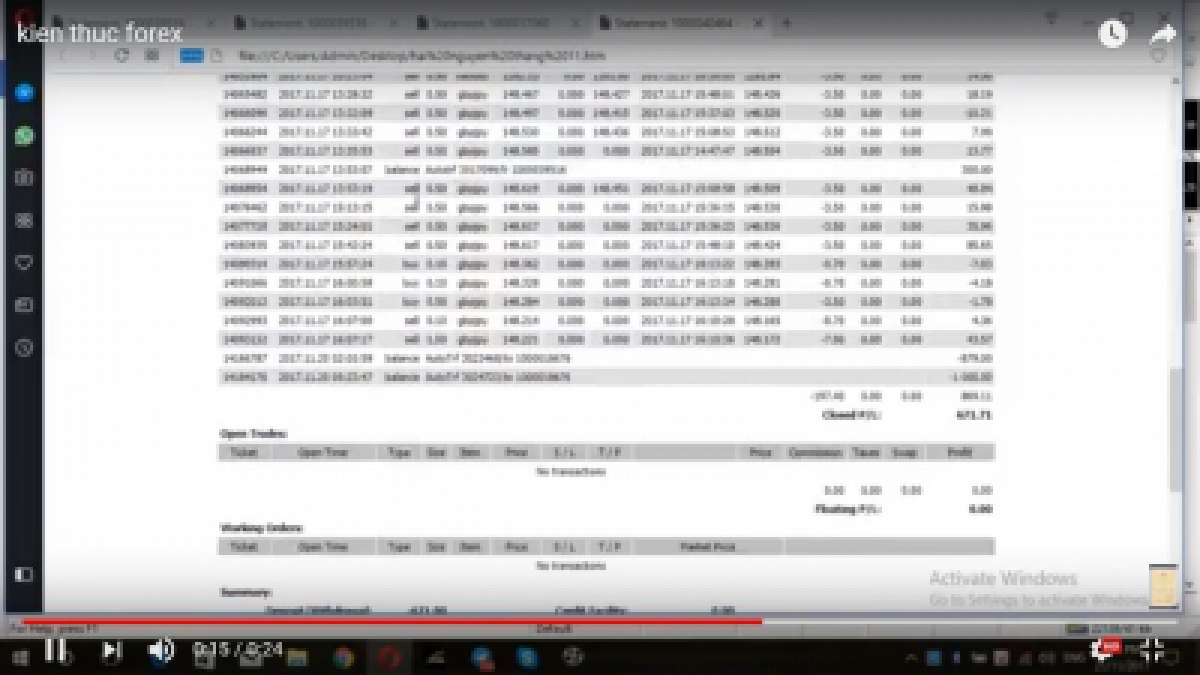
Task: Open Personal News in Opera sidebar
Action: 25,305
